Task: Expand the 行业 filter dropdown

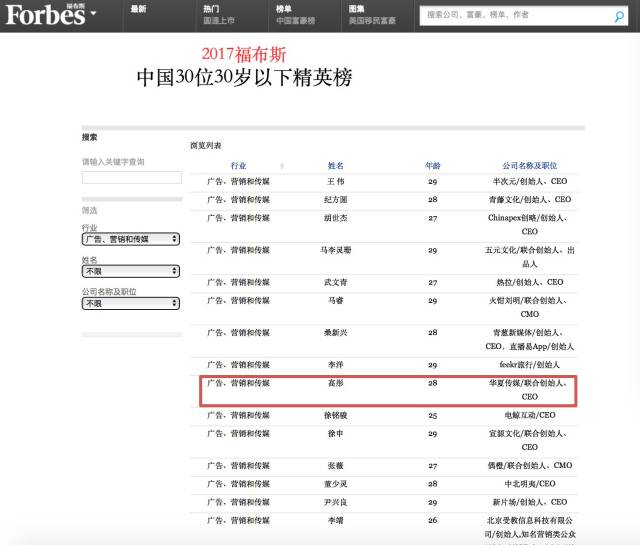Action: click(131, 239)
